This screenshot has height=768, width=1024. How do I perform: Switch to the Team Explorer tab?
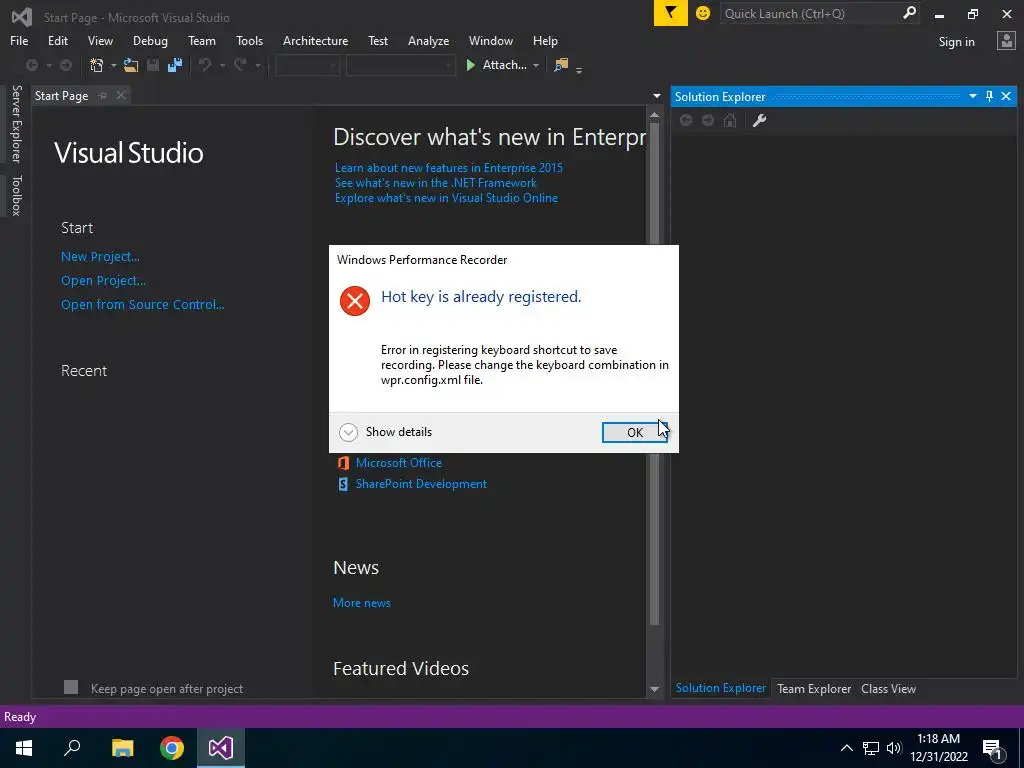pyautogui.click(x=814, y=688)
